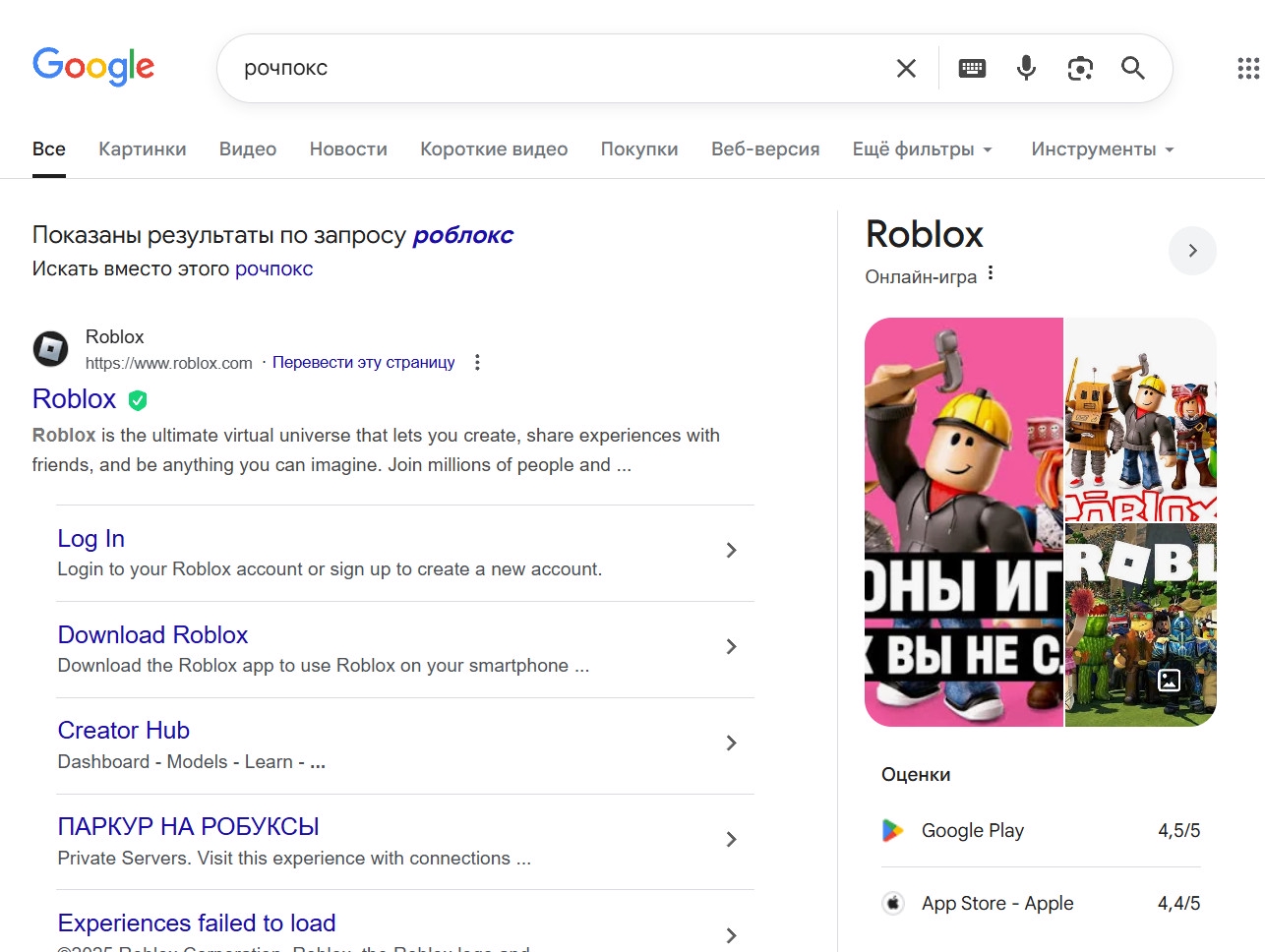Open the on-screen keyboard input tool
Image resolution: width=1265 pixels, height=952 pixels.
pyautogui.click(x=972, y=68)
